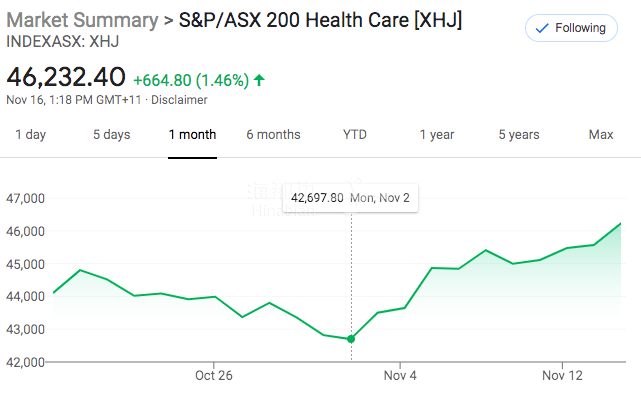Open the Market Summary link
Viewport: 641px width, 394px height.
click(82, 20)
